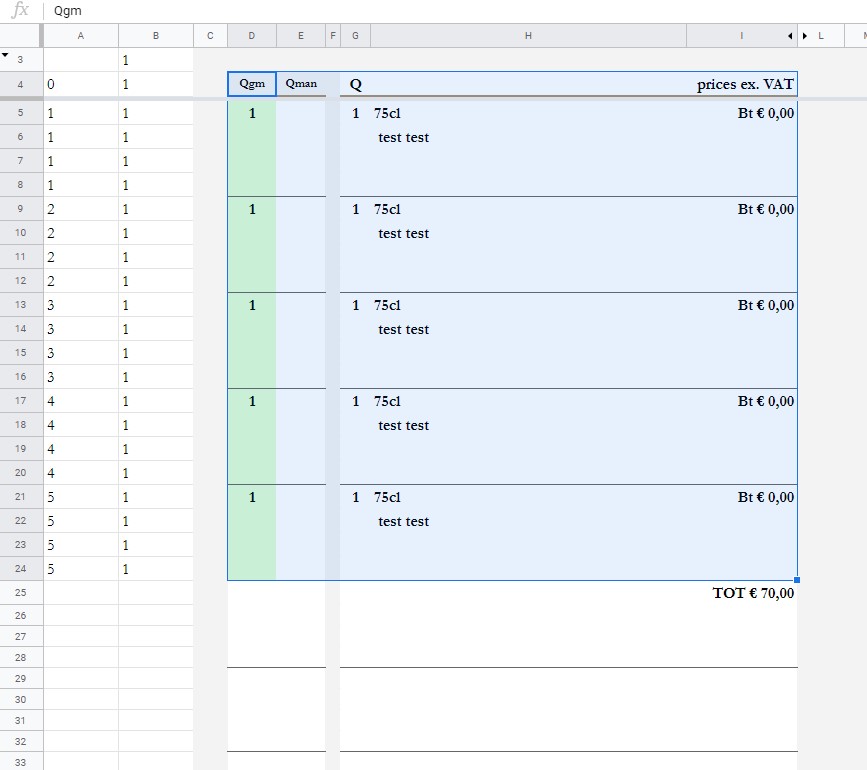Select column B header
The image size is (867, 770).
click(x=155, y=35)
